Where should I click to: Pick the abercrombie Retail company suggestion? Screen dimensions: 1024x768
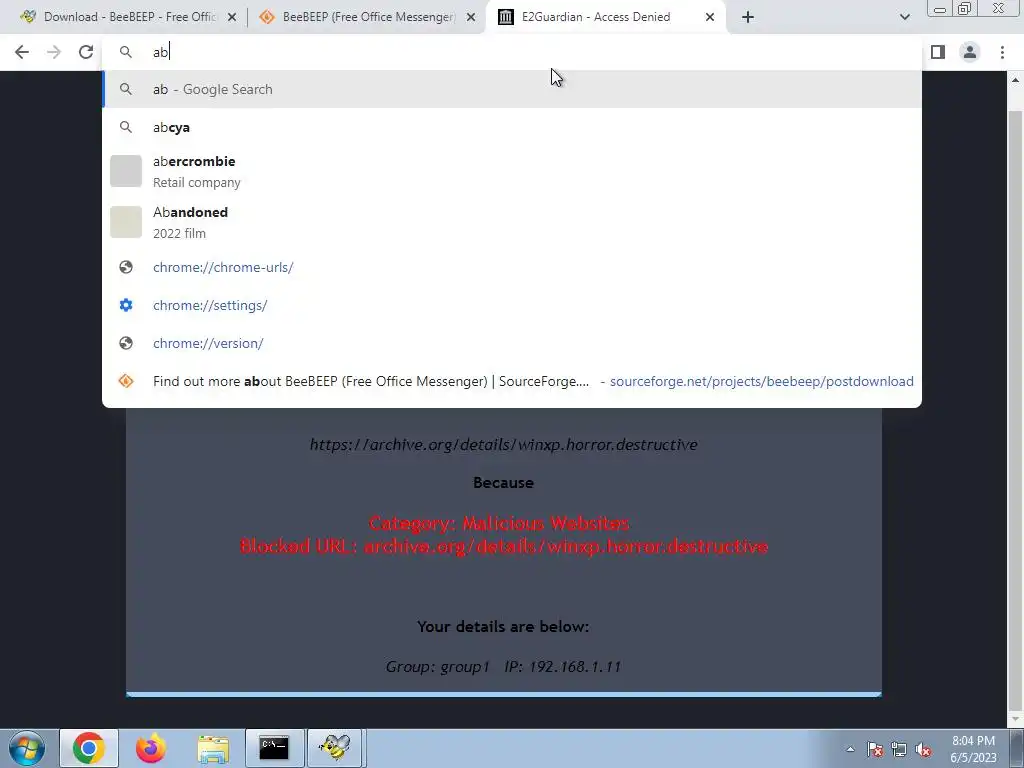click(512, 171)
